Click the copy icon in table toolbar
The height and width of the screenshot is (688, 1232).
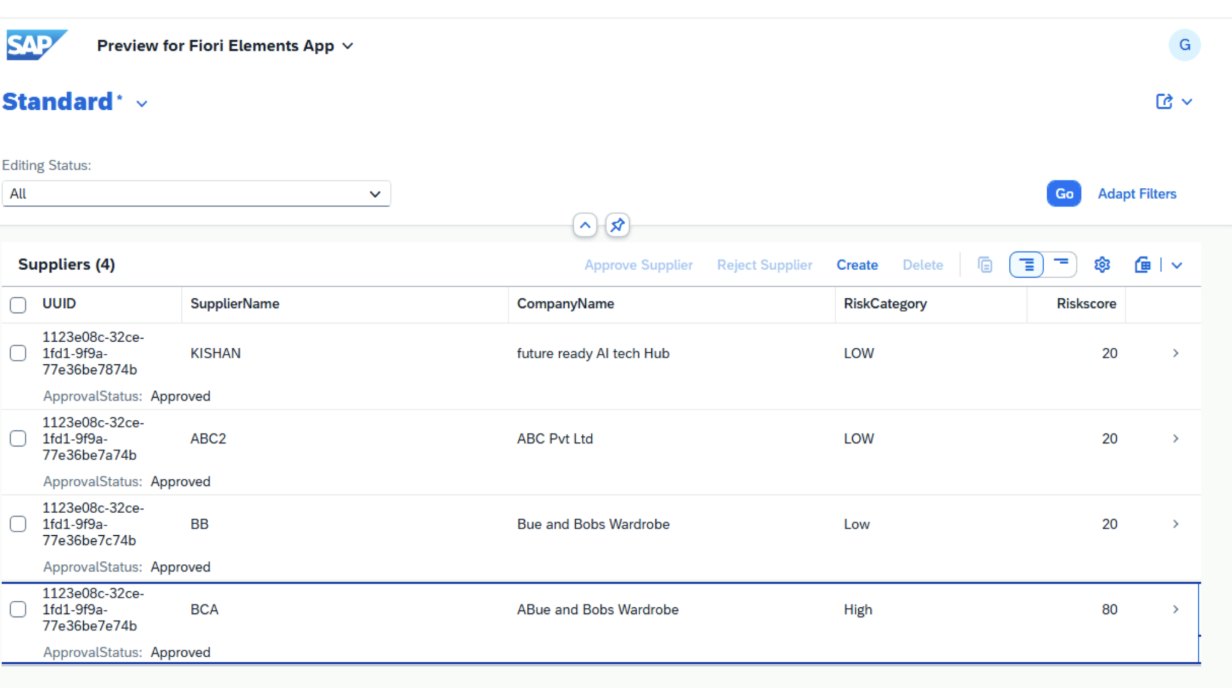pyautogui.click(x=985, y=265)
